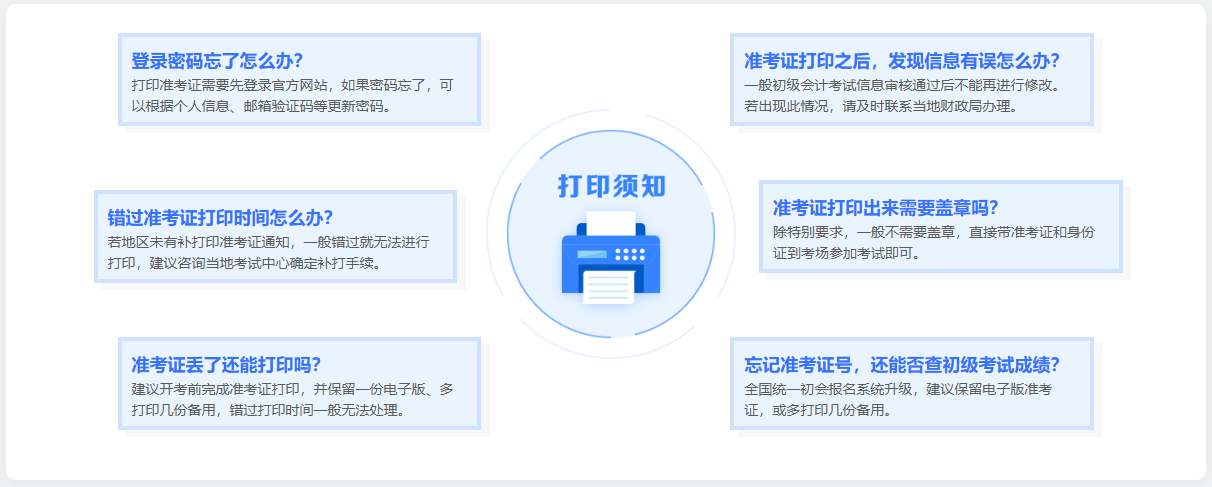
Task: Click text starting 建议开考前完成准考证打印
Action: point(292,388)
